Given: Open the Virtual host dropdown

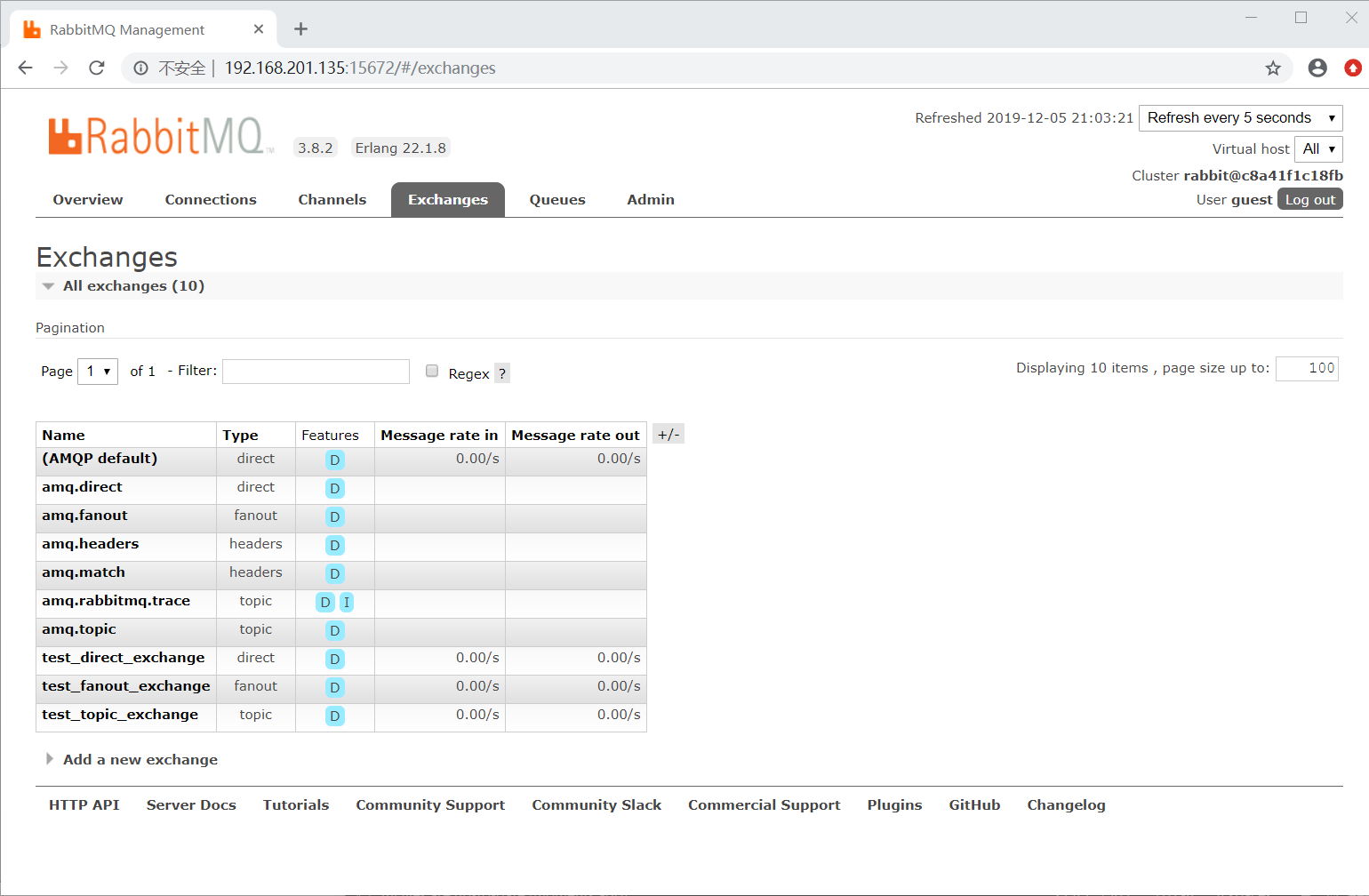Looking at the screenshot, I should pos(1318,148).
